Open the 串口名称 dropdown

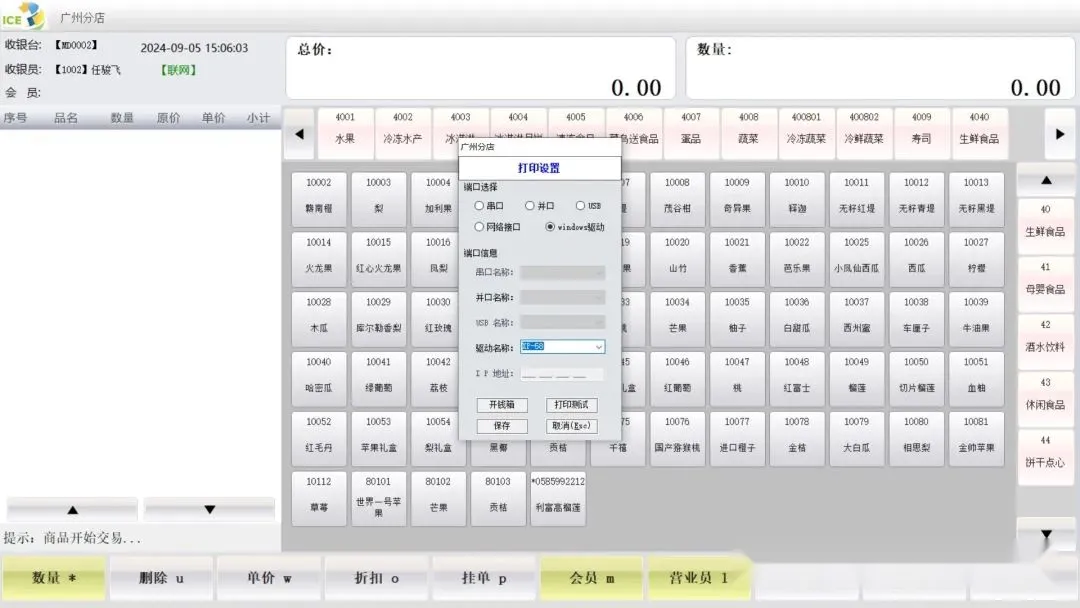pos(563,273)
